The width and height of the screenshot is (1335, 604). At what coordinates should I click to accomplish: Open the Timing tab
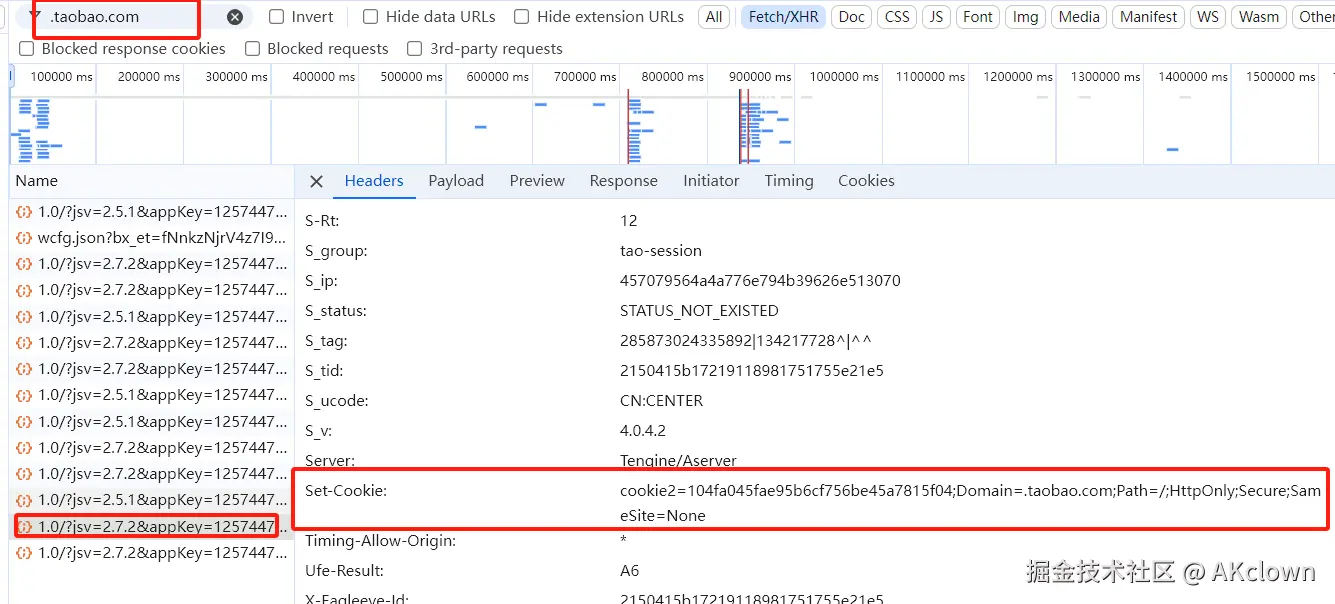point(789,181)
